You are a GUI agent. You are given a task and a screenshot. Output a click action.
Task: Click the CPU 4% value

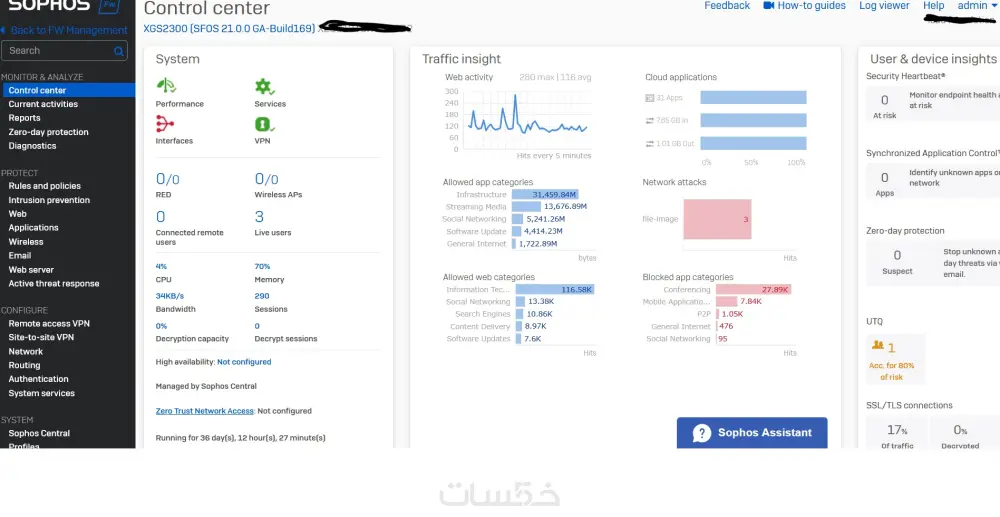coord(161,266)
